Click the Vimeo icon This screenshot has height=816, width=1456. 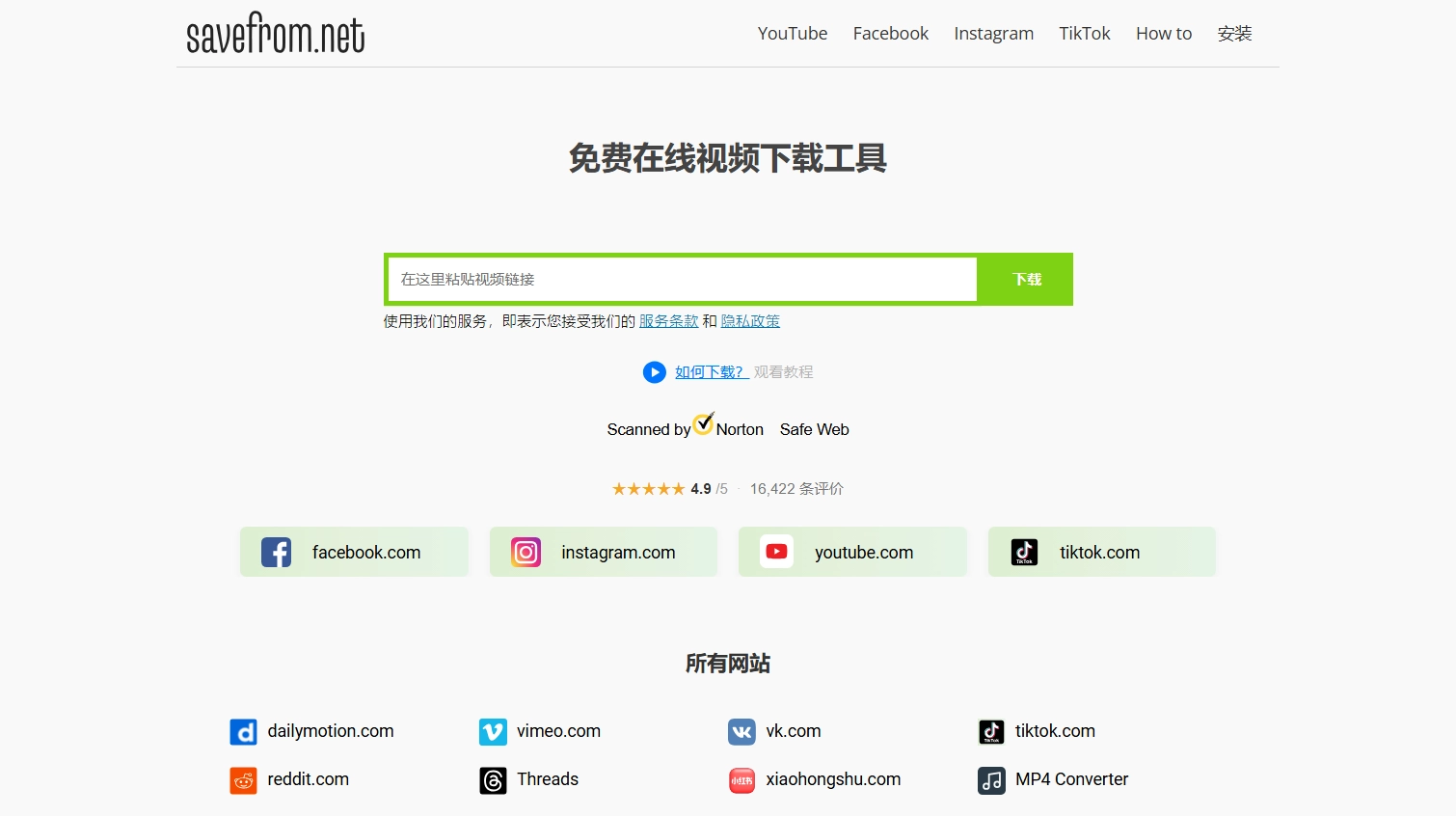[493, 732]
